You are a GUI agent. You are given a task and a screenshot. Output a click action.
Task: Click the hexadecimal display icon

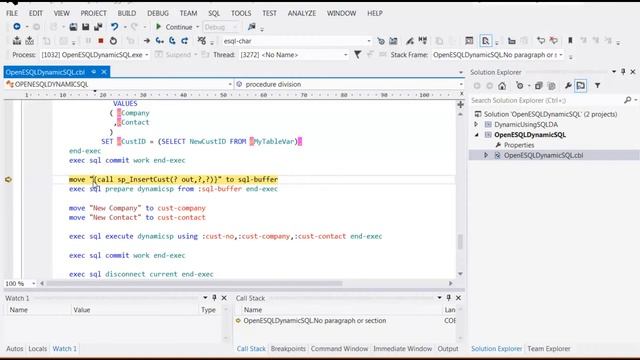point(202,41)
